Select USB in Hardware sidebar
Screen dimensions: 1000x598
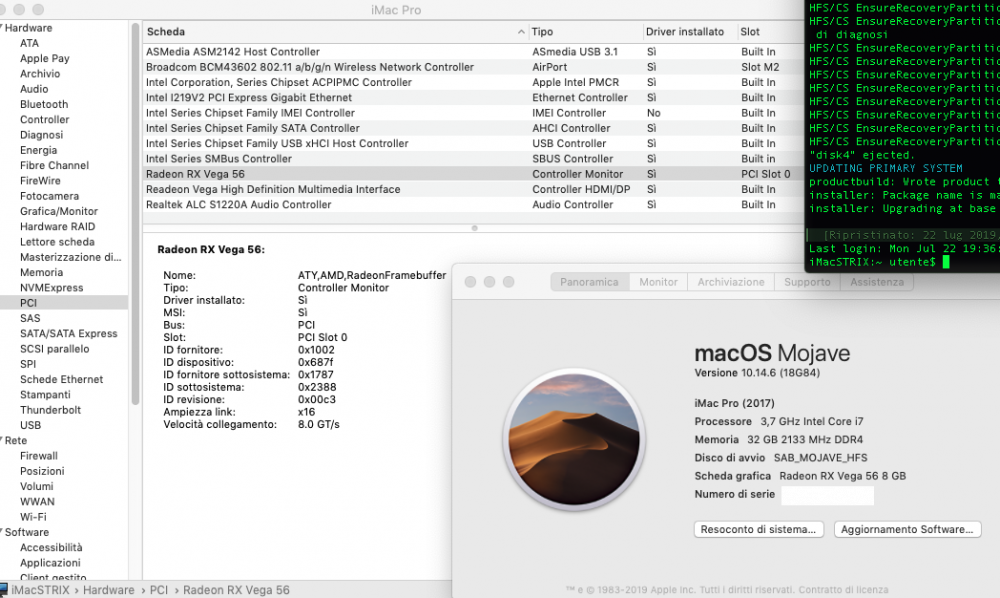[30, 426]
